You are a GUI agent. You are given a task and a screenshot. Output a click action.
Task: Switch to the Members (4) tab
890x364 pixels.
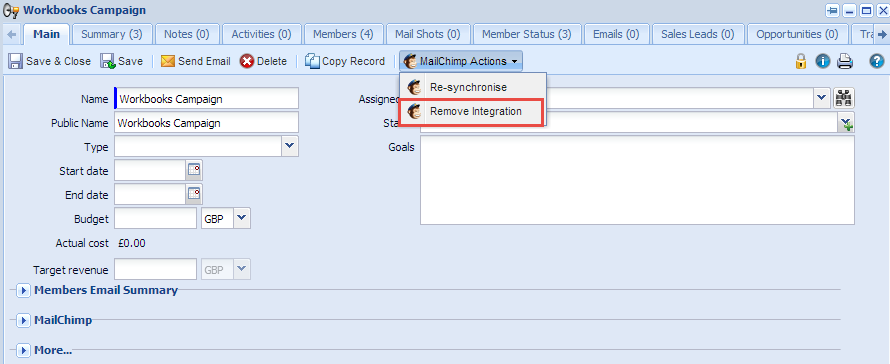343,34
